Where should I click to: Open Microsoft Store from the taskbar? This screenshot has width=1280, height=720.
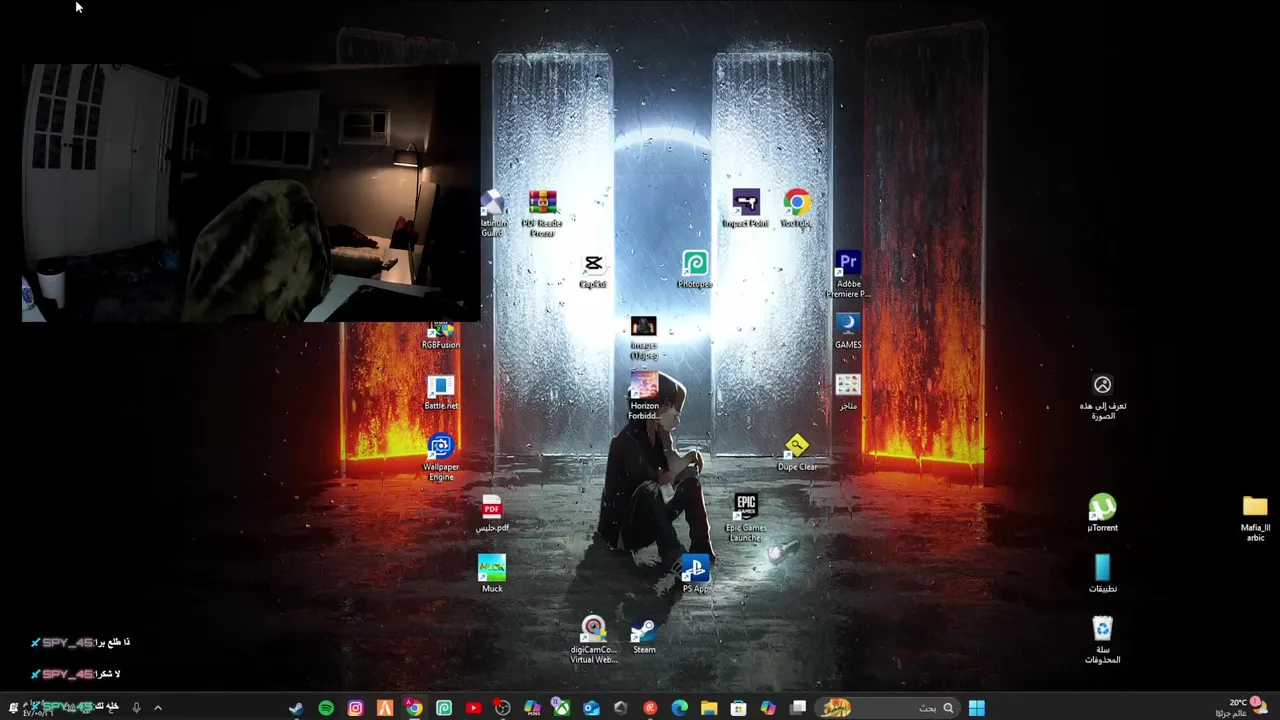[738, 708]
